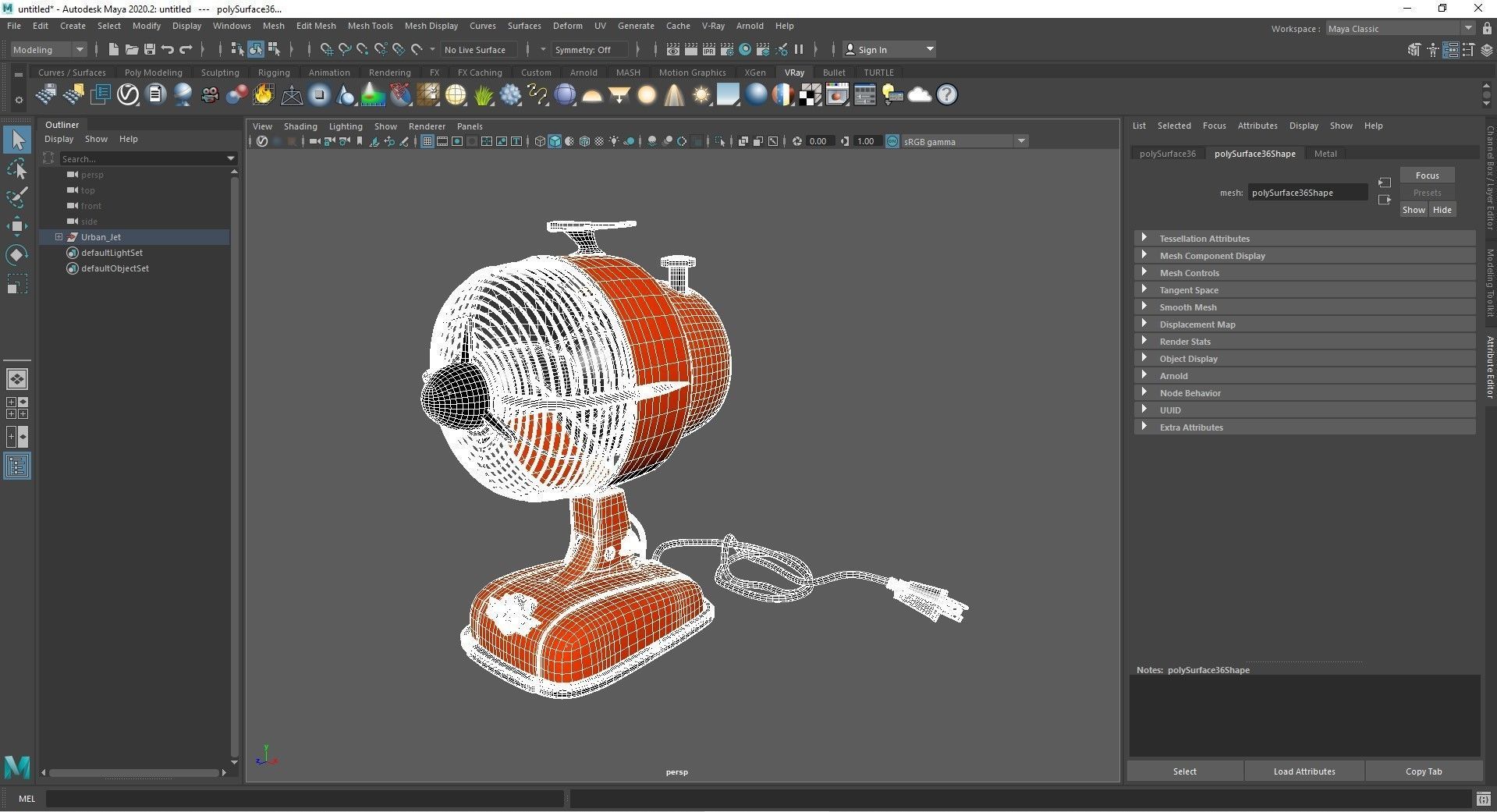The width and height of the screenshot is (1497, 812).
Task: Expand Tessellation Attributes section
Action: pyautogui.click(x=1304, y=239)
